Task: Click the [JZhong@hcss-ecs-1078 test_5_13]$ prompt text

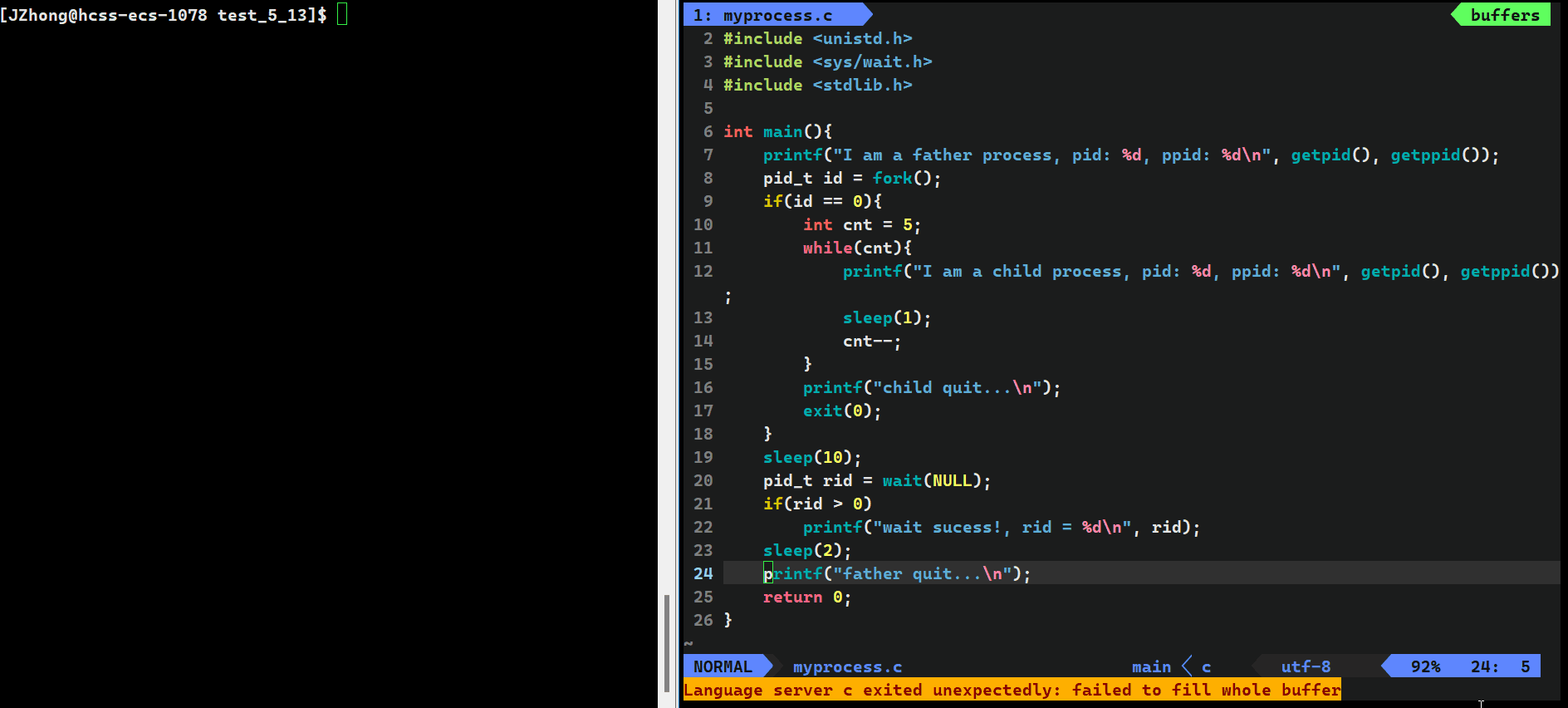Action: coord(164,15)
